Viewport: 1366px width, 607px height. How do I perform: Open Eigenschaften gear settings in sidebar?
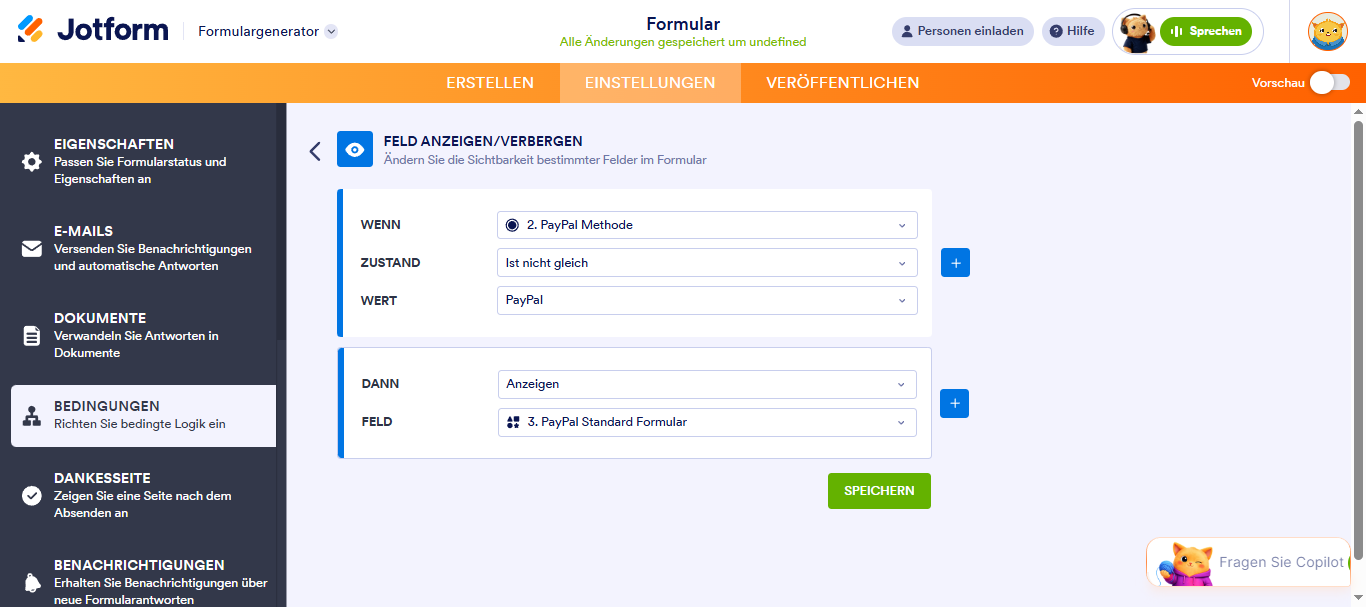tap(143, 161)
